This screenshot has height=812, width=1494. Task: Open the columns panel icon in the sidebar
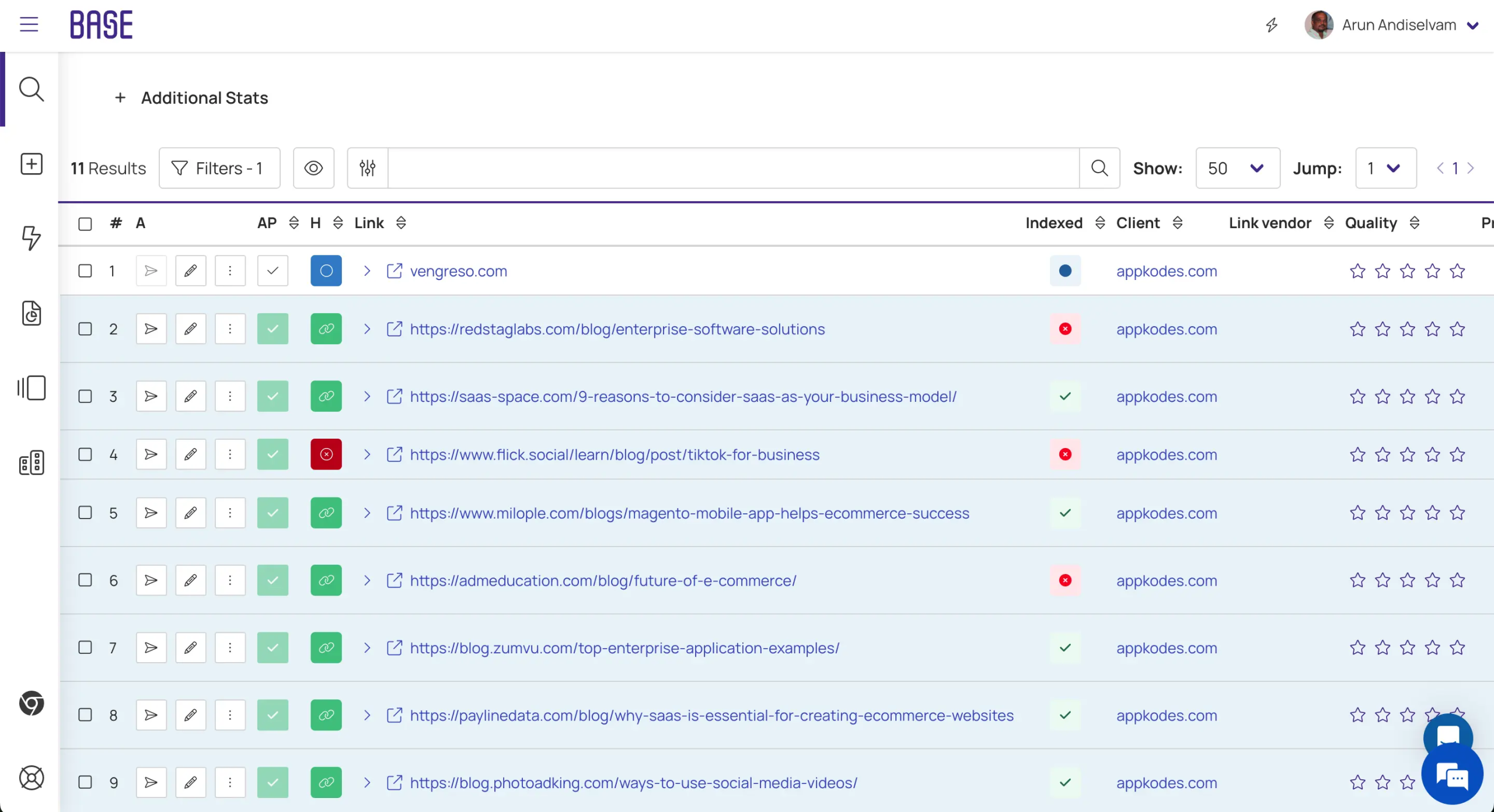coord(31,388)
